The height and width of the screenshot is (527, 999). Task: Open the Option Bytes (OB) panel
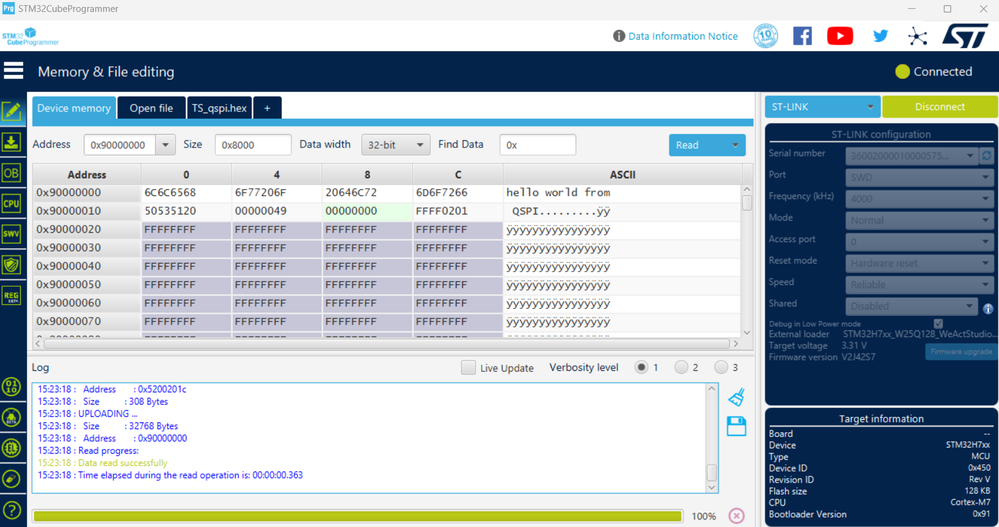tap(11, 173)
